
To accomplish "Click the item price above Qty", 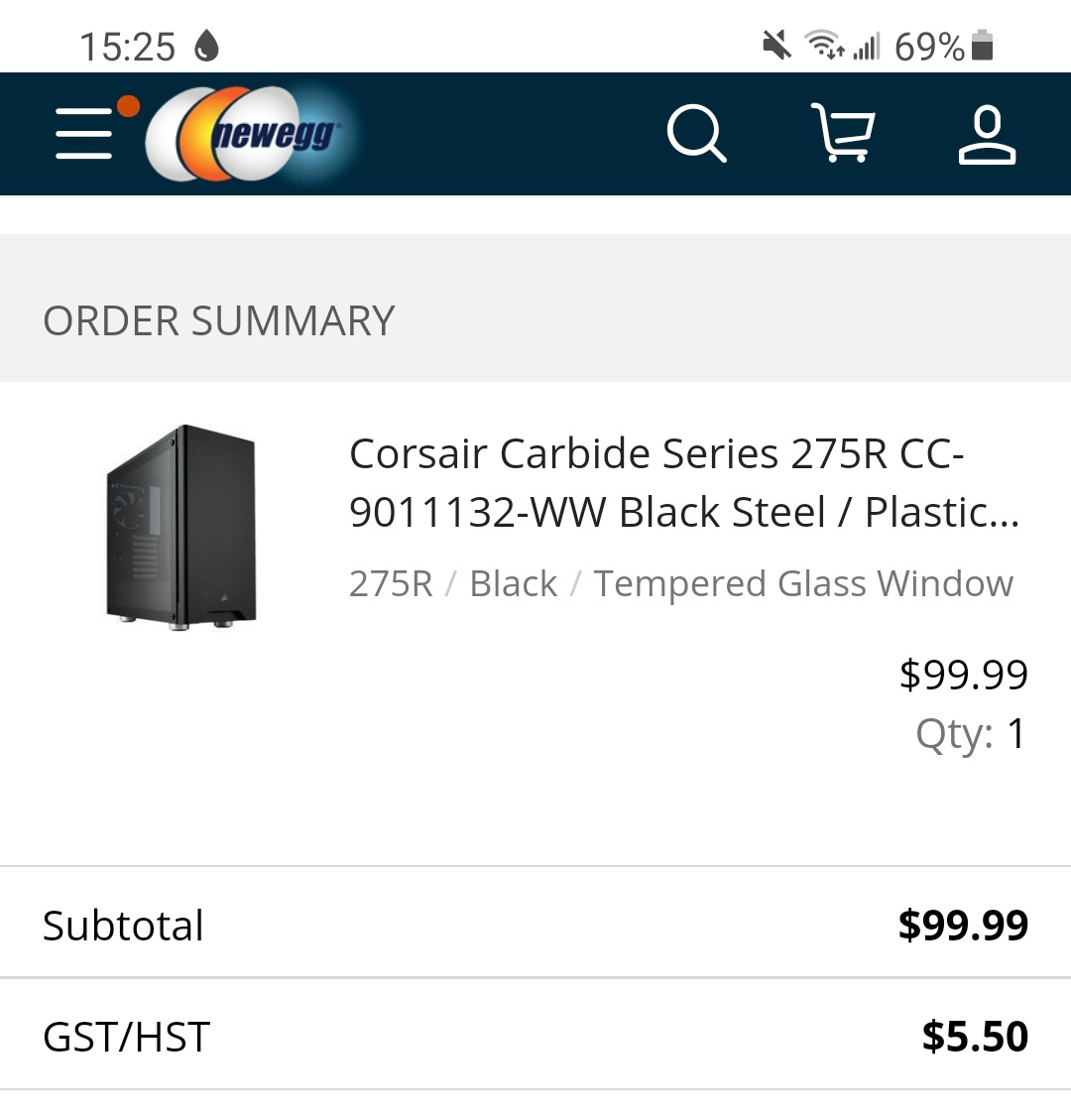I will click(x=963, y=675).
